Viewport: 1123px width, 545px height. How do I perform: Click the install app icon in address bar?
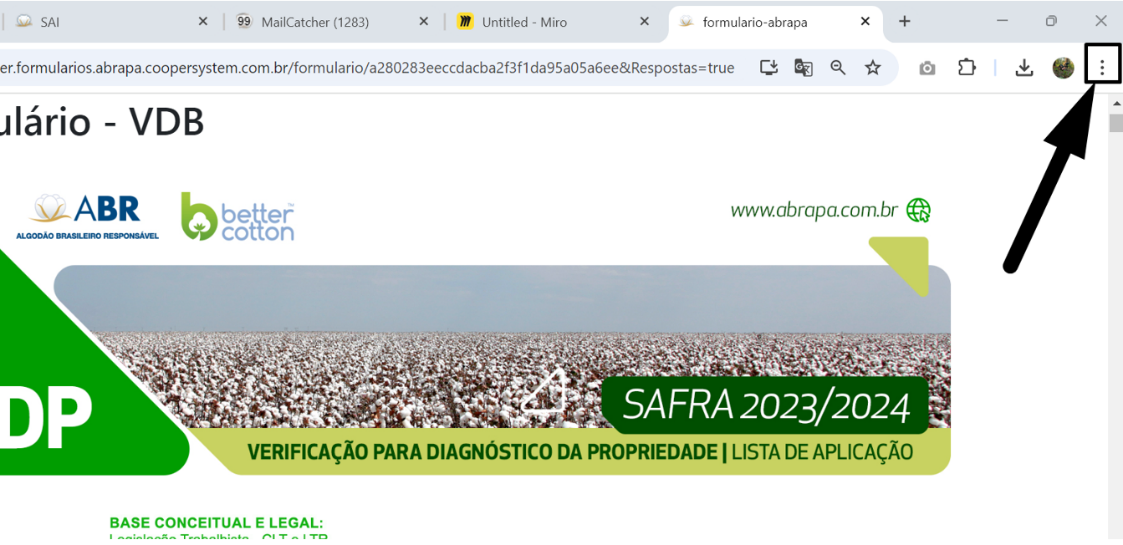tap(768, 68)
